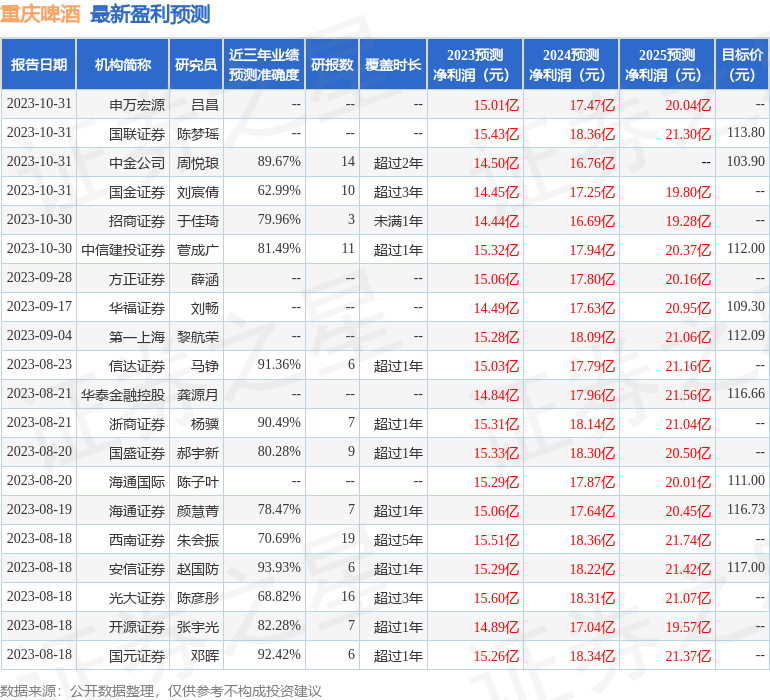Click the 目标价 column header
This screenshot has width=770, height=700.
click(x=742, y=64)
